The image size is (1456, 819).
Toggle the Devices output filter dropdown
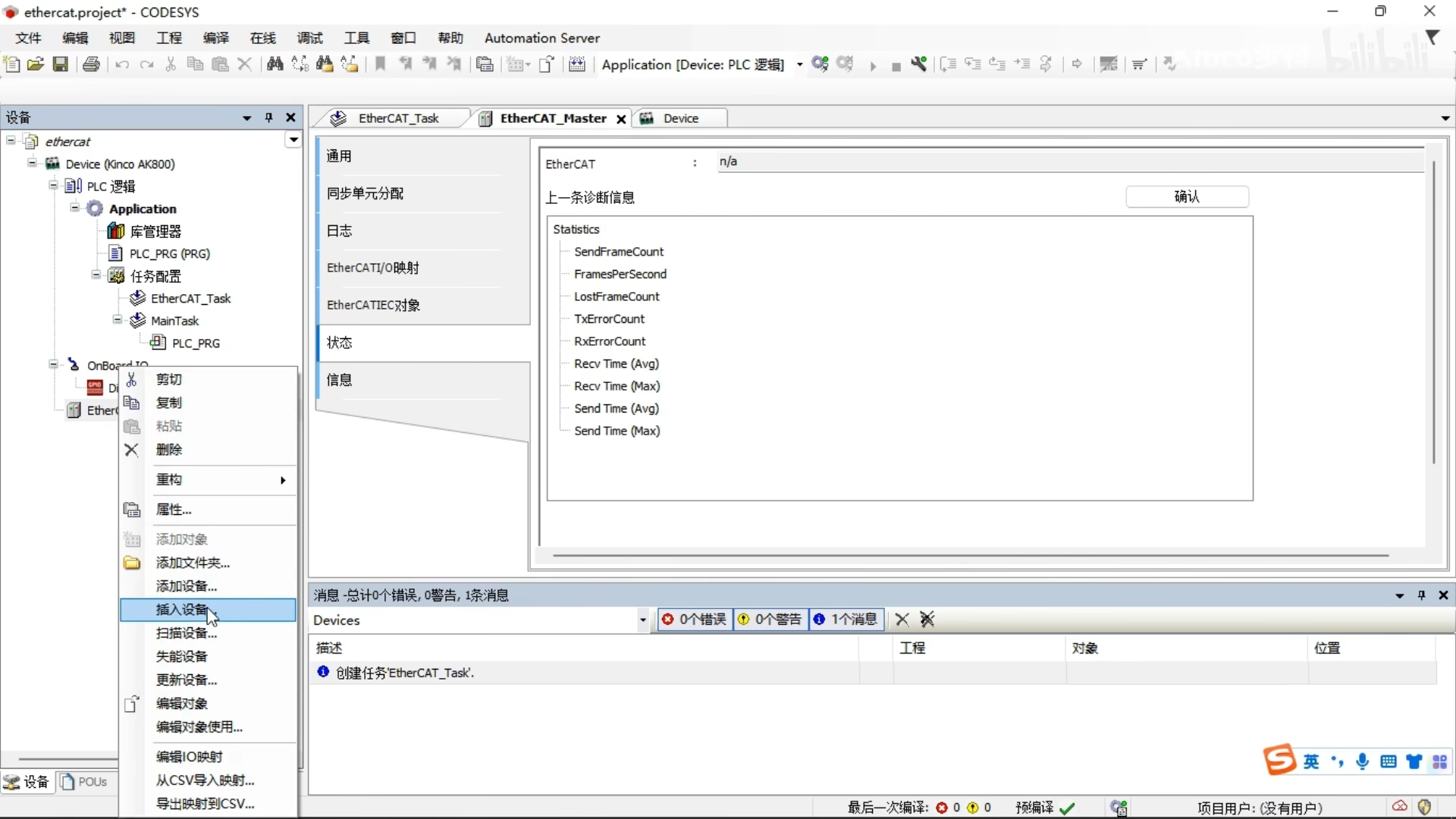pyautogui.click(x=644, y=620)
